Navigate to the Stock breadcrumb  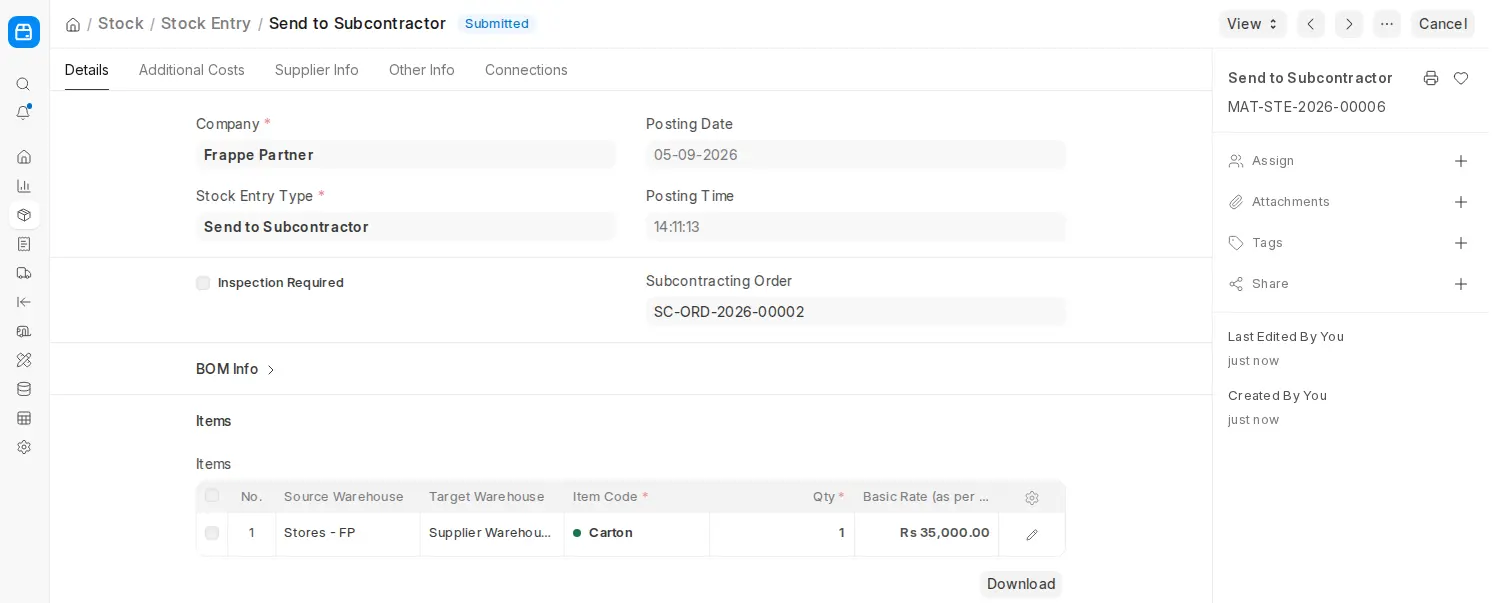(x=121, y=23)
